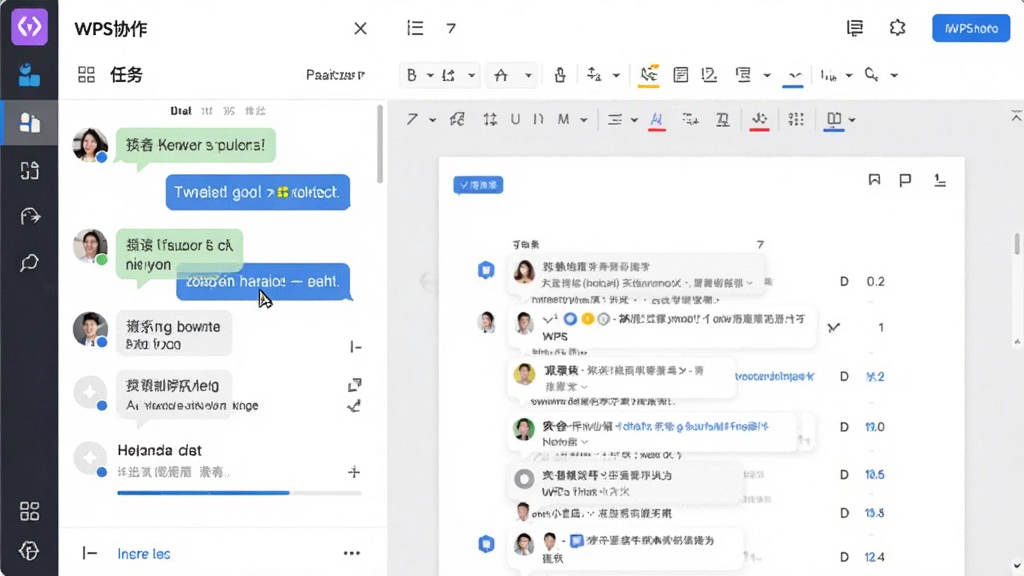This screenshot has width=1024, height=576.
Task: Click the blue shield icon on first comment
Action: (486, 270)
